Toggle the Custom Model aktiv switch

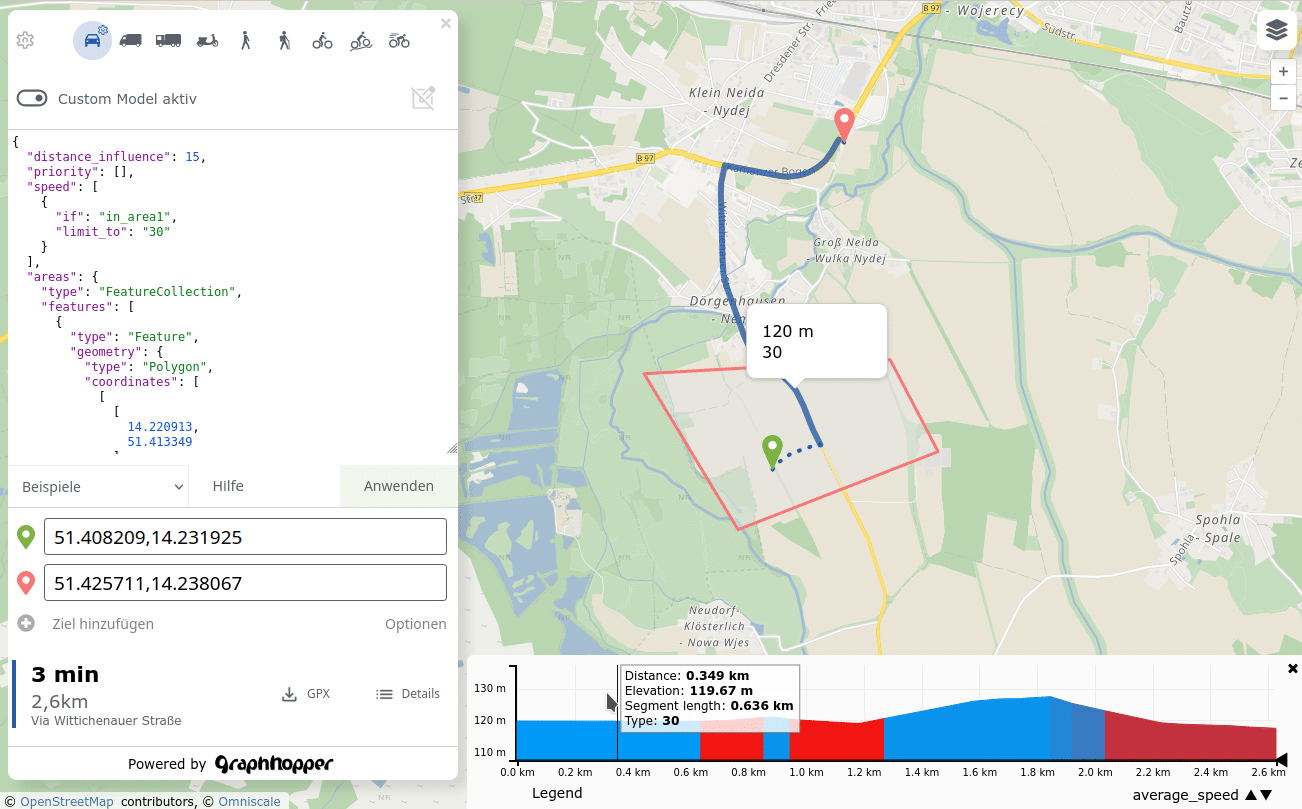[32, 98]
